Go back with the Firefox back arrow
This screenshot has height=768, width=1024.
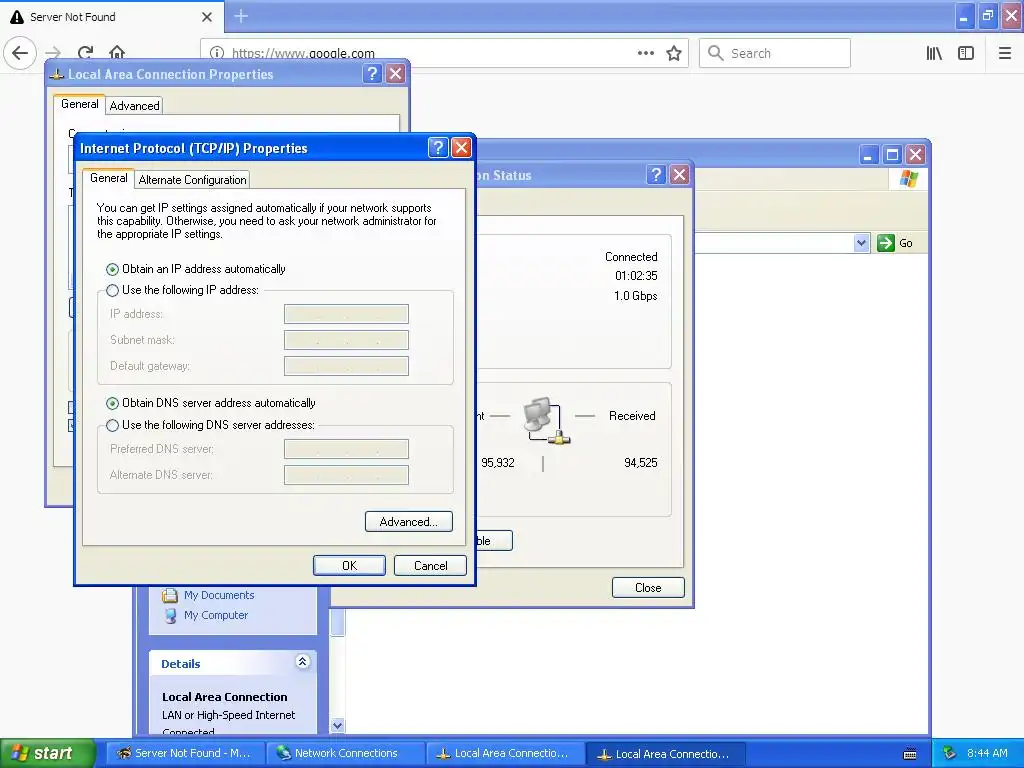pos(20,53)
